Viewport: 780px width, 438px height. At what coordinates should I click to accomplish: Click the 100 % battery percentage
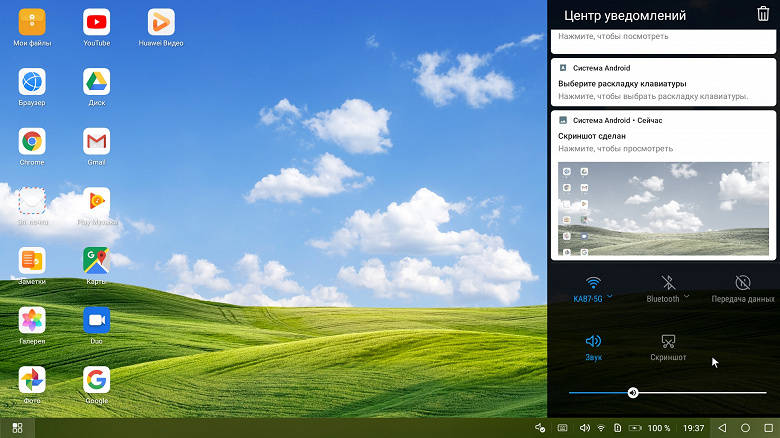[659, 428]
